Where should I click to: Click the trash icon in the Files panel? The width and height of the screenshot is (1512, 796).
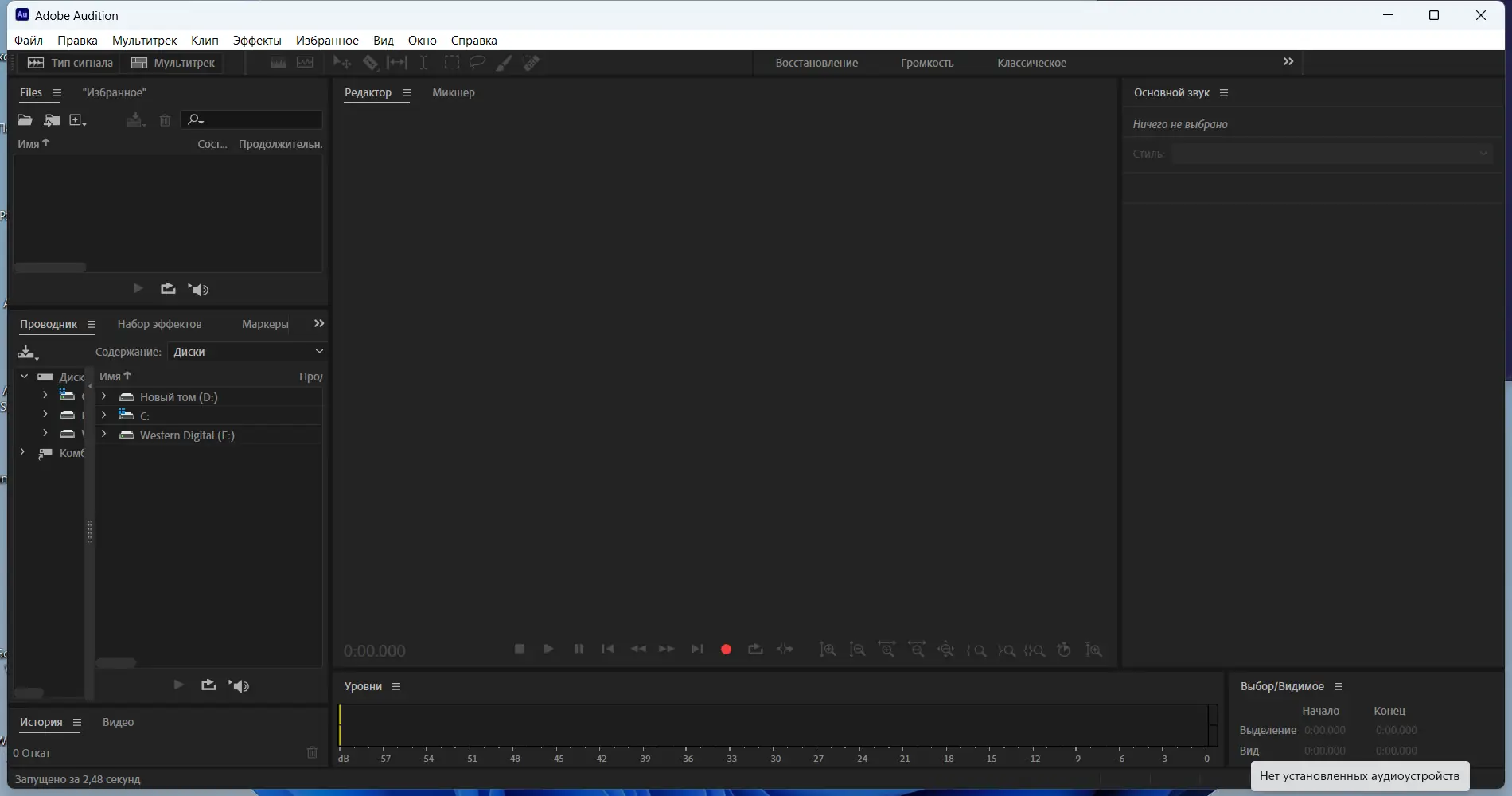165,120
